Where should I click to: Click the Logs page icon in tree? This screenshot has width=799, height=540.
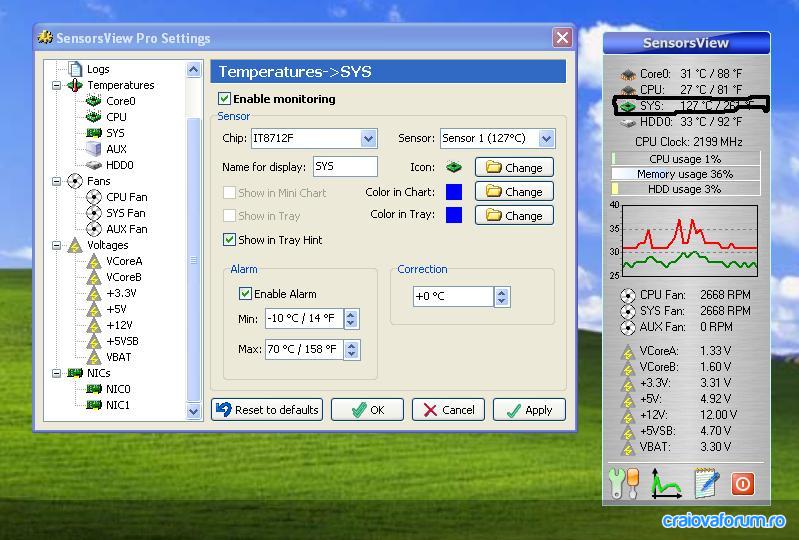coord(75,69)
